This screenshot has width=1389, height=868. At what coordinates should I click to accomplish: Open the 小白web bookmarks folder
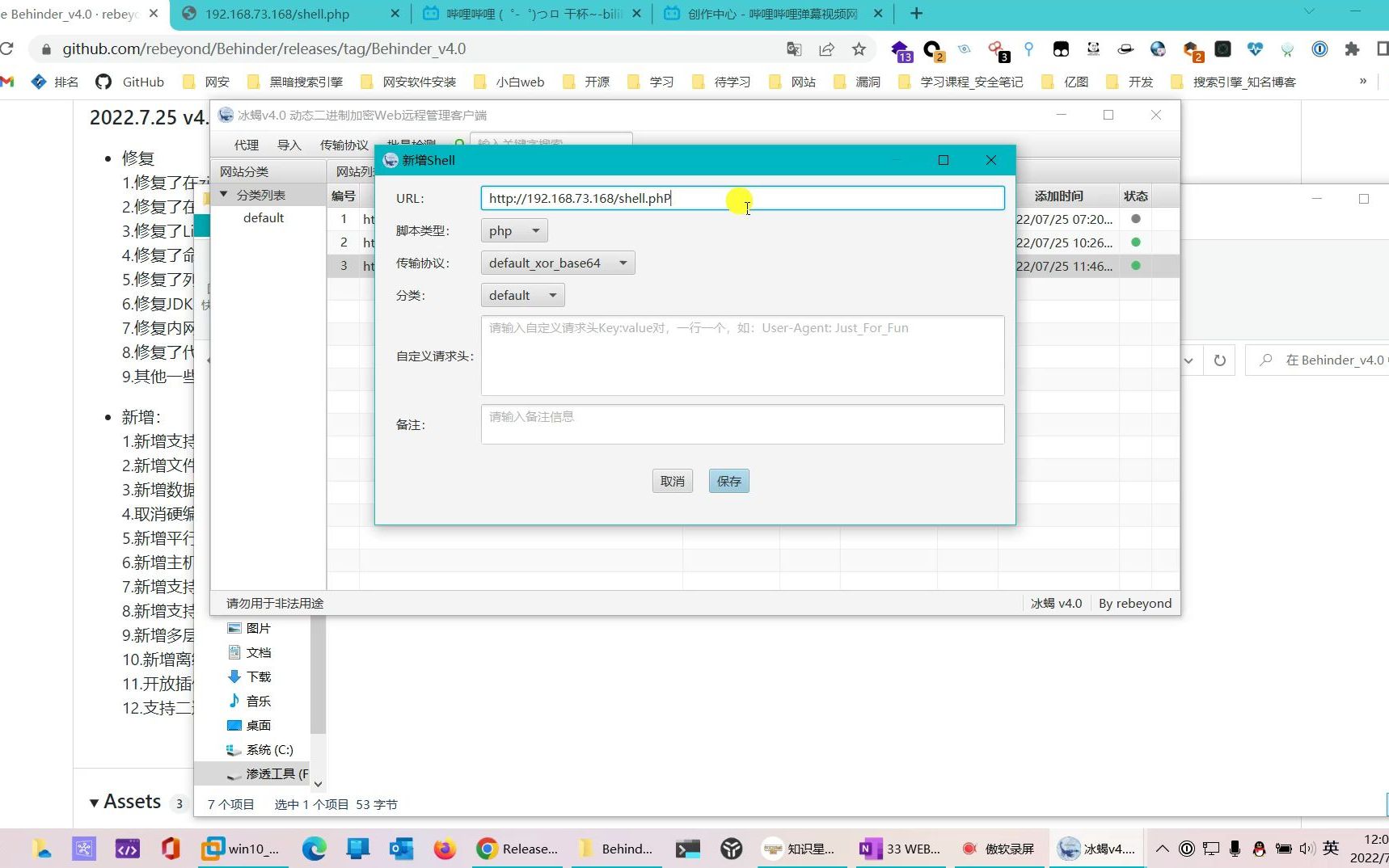(509, 82)
